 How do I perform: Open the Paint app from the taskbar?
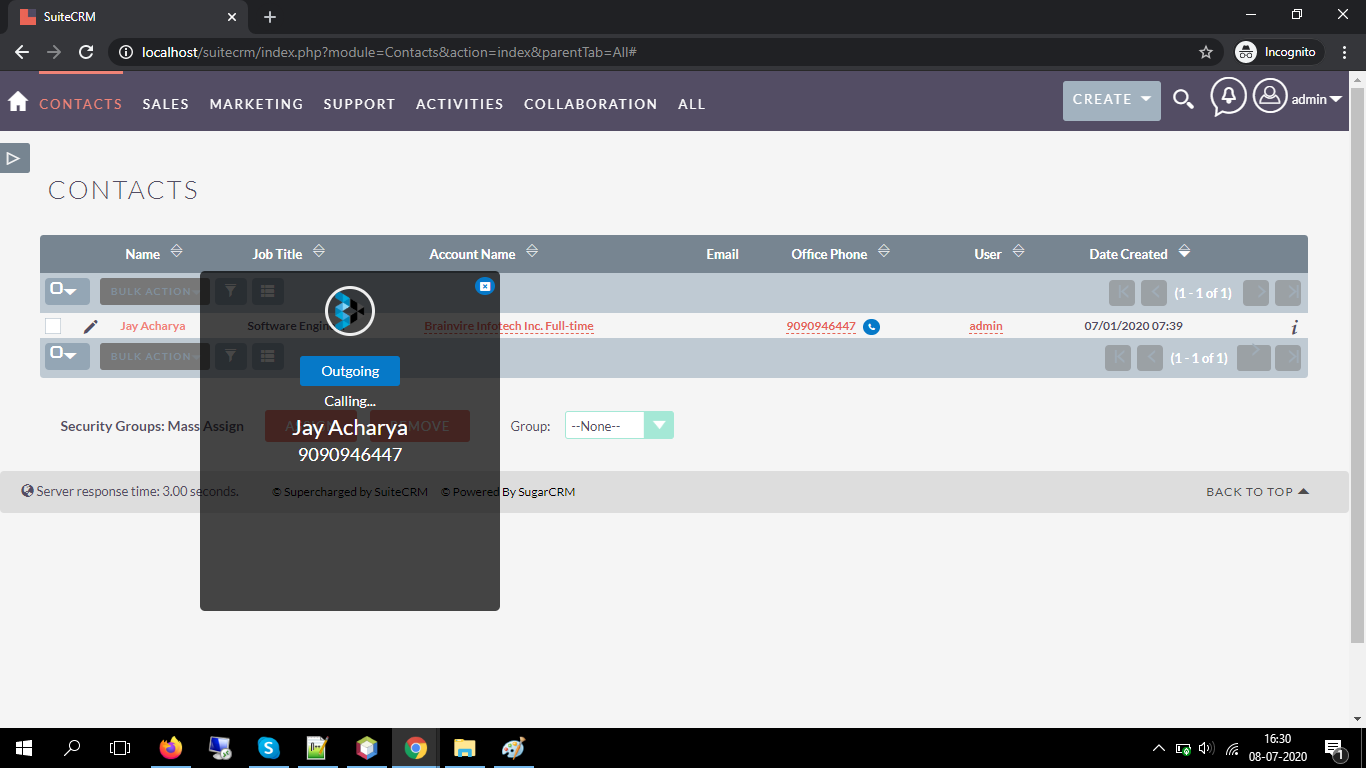tap(513, 748)
